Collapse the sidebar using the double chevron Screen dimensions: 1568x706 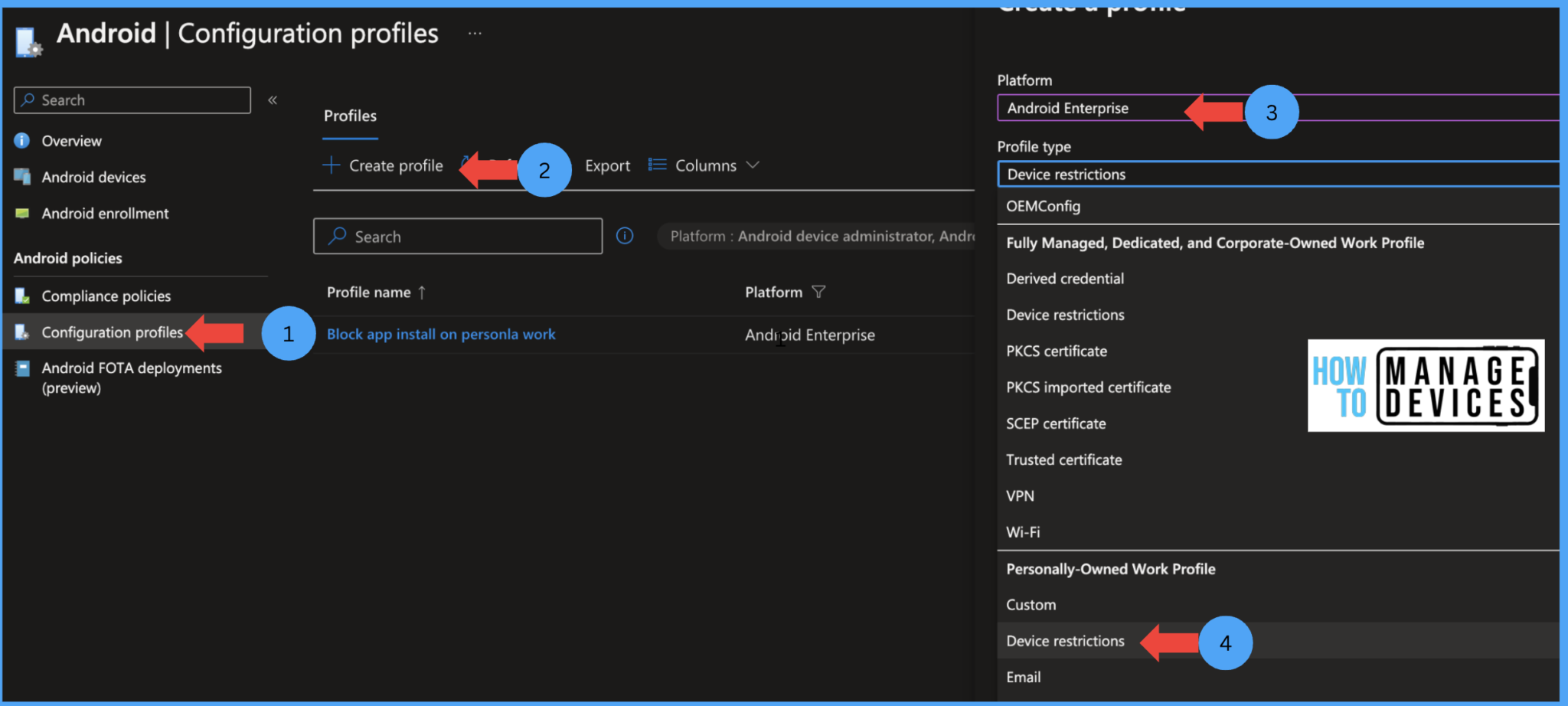(273, 100)
